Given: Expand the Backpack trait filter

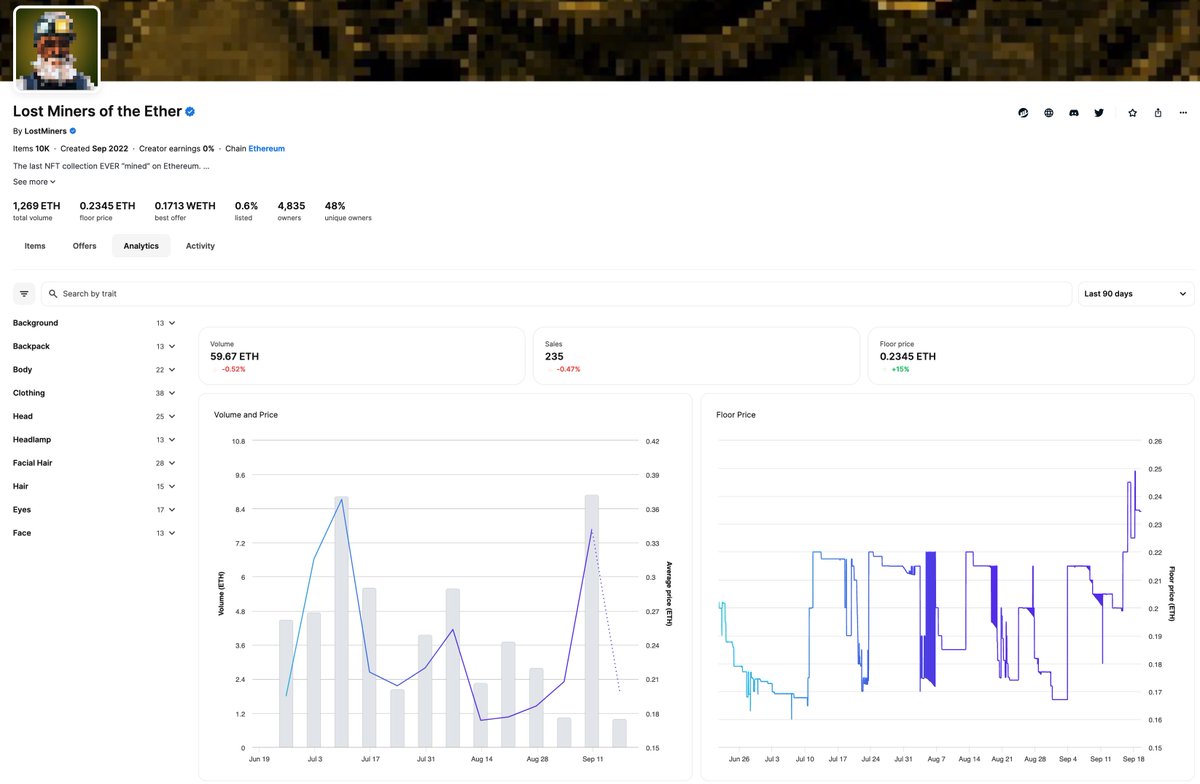Looking at the screenshot, I should pos(94,346).
